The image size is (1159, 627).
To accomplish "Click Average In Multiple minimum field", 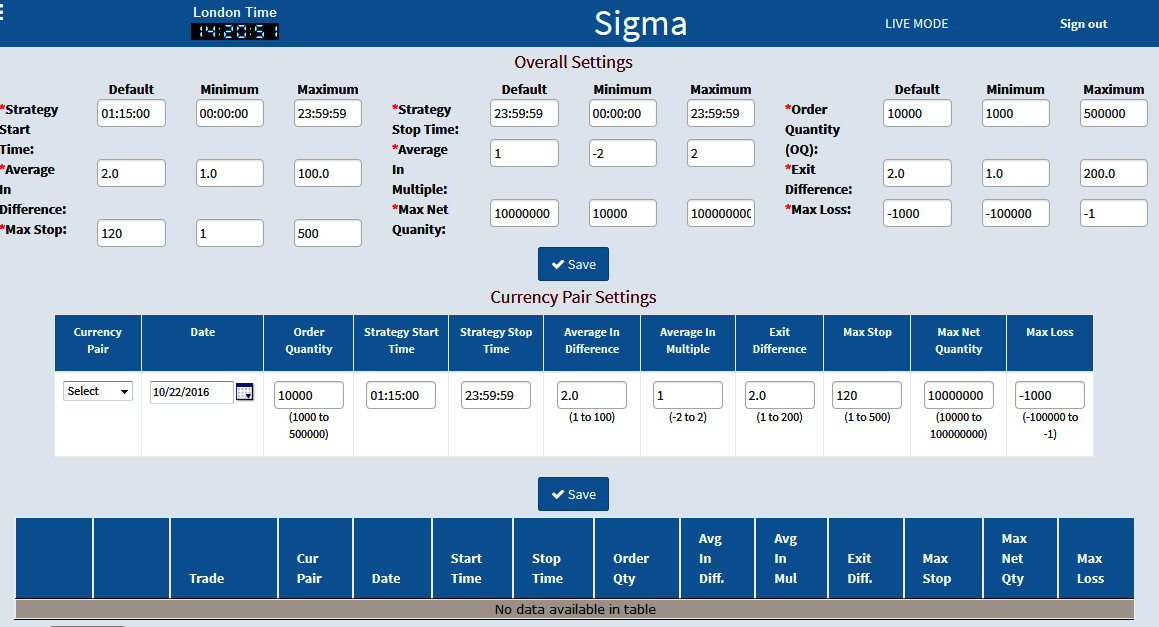I will (622, 154).
